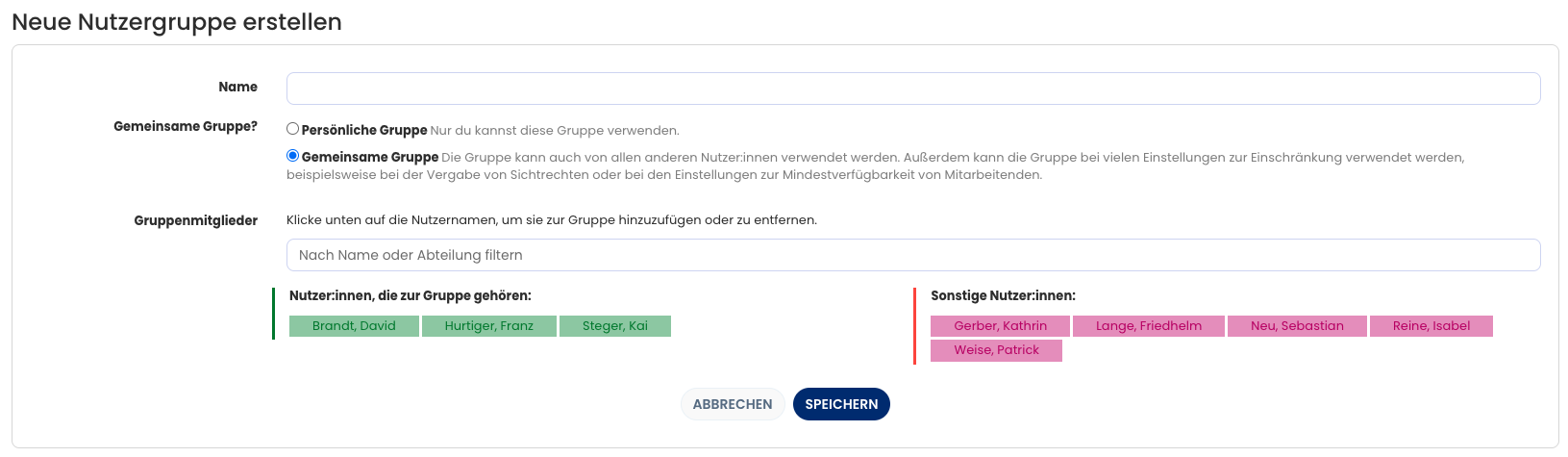Add Neu, Sebastian to the group
1568x457 pixels.
pos(1296,326)
